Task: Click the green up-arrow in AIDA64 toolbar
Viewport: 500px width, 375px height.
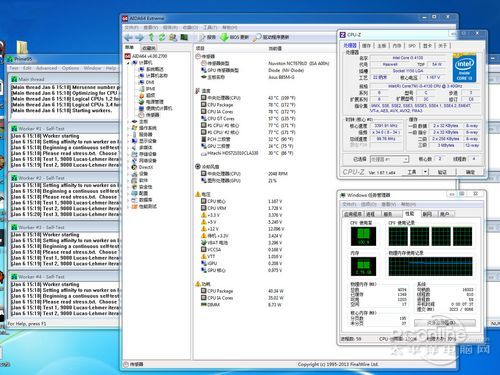Action: [x=151, y=37]
